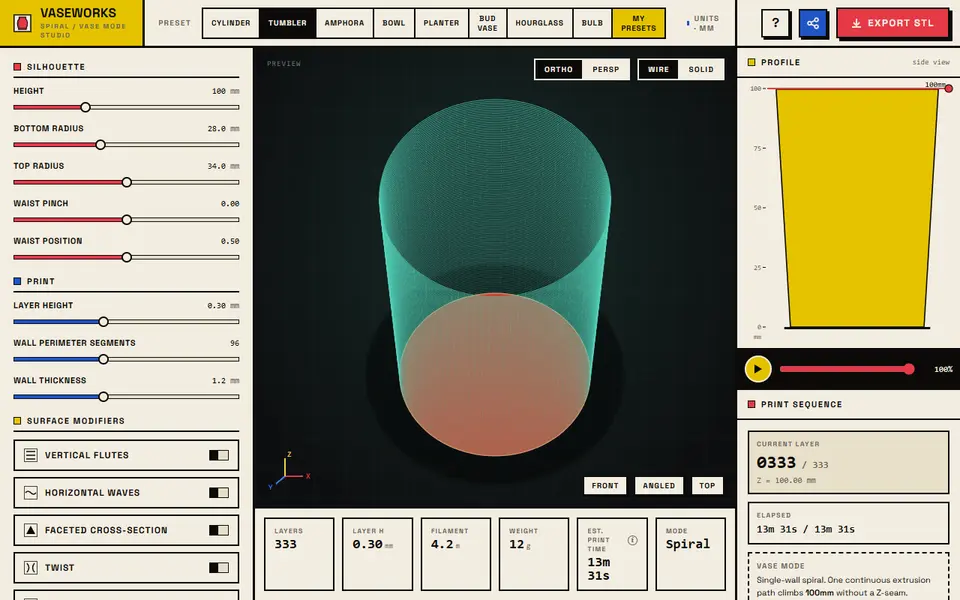Click the Elapsed 13m 31s readout
Viewport: 960px width, 600px height.
point(848,523)
